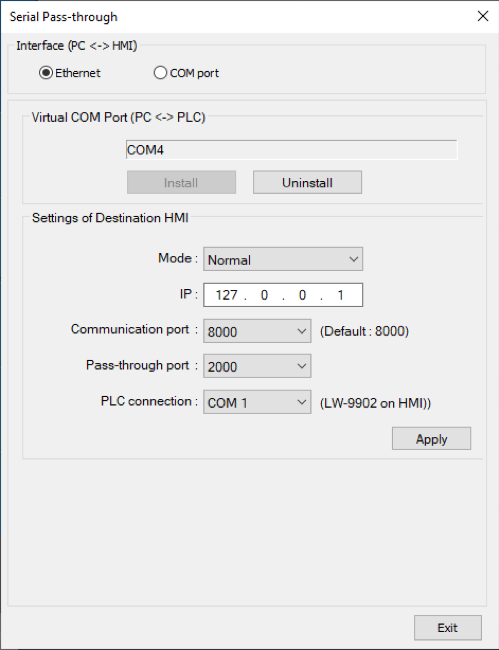Open the PLC connection COM 1 dropdown
Image resolution: width=499 pixels, height=650 pixels.
pyautogui.click(x=257, y=402)
